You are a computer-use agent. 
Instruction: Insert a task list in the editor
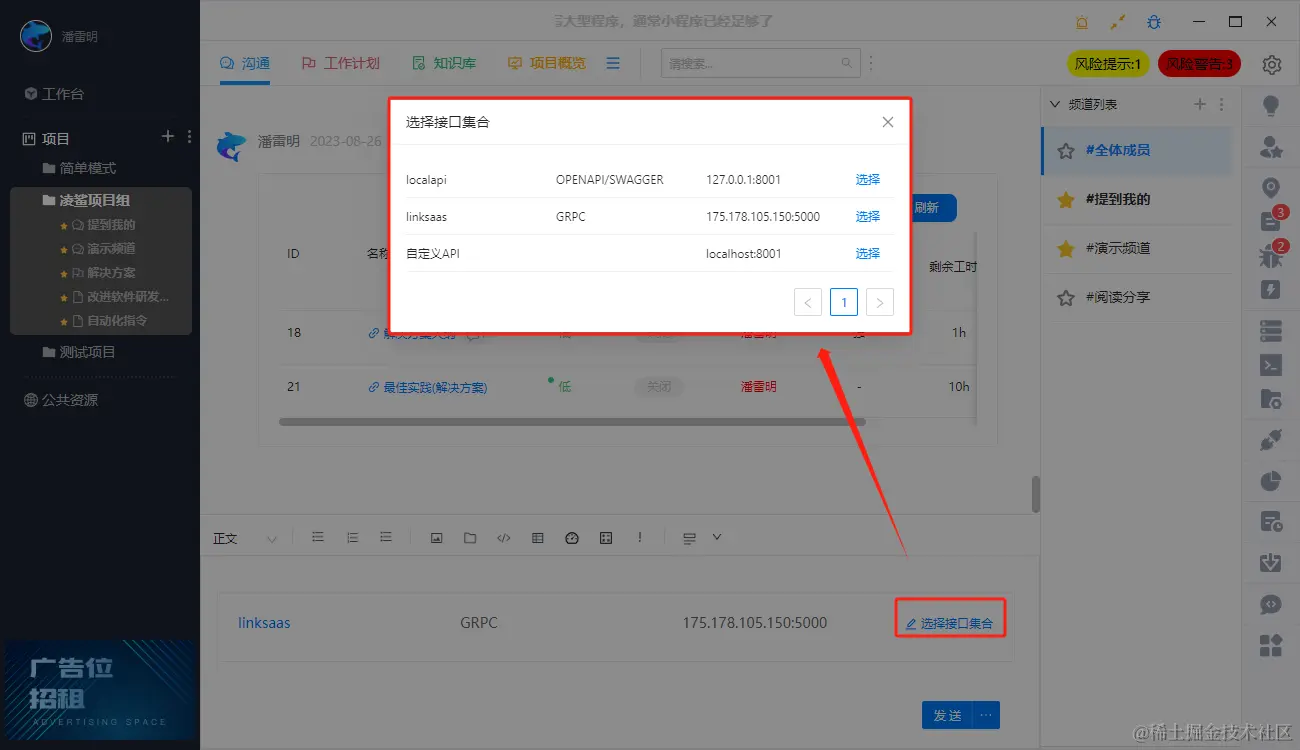(x=386, y=538)
